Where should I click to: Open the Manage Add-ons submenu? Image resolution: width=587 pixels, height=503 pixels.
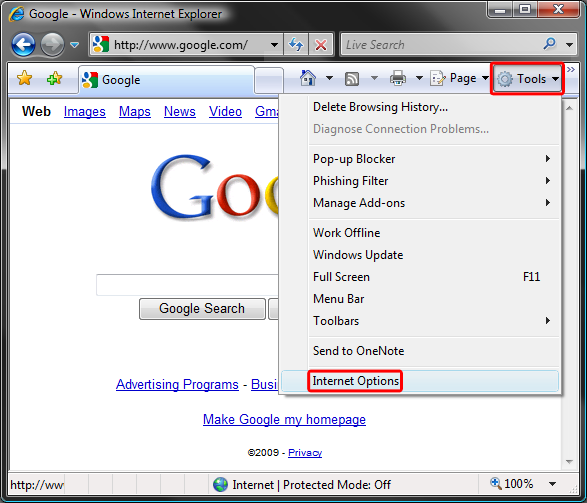[x=420, y=203]
